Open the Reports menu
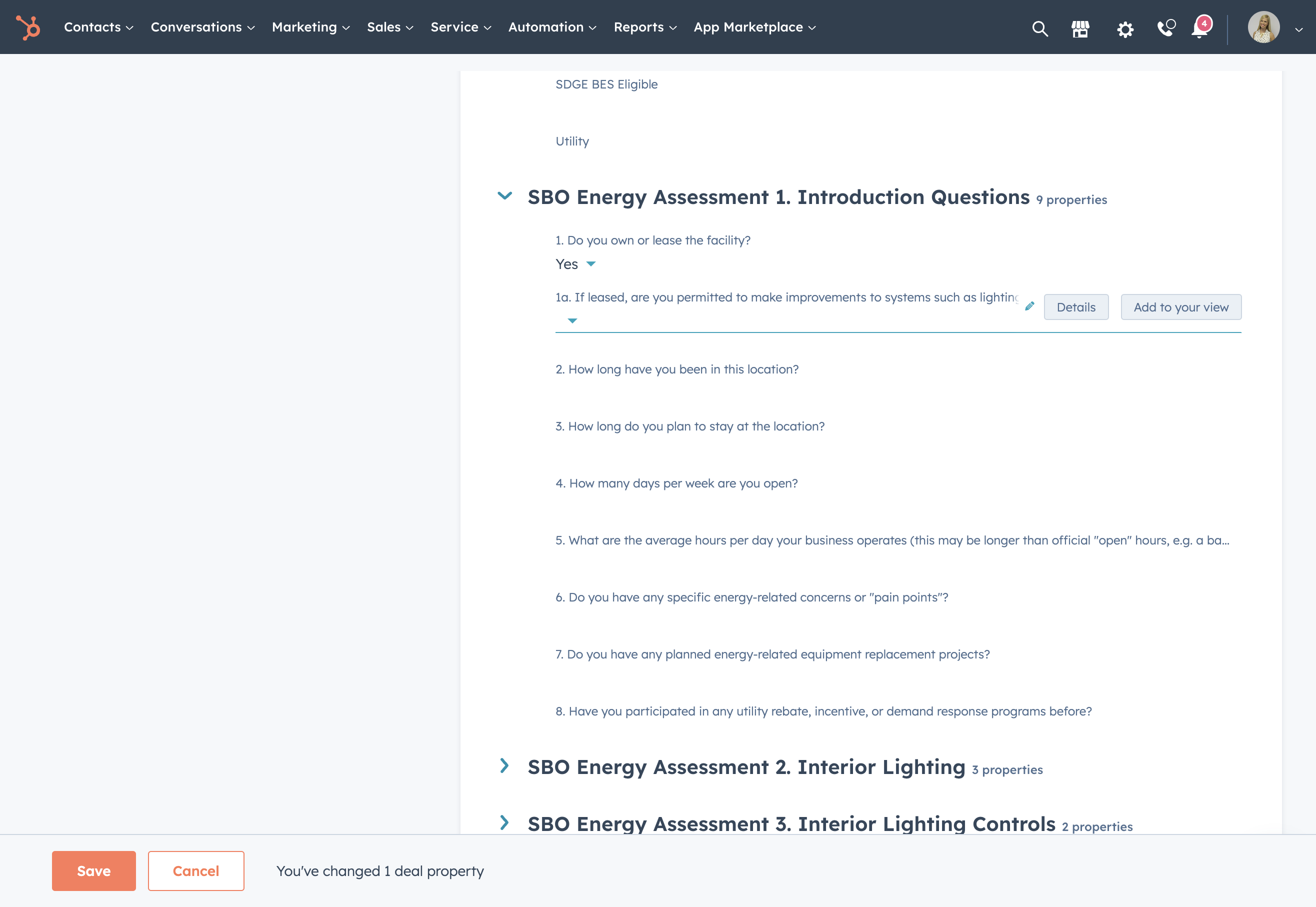The height and width of the screenshot is (907, 1316). [x=645, y=27]
